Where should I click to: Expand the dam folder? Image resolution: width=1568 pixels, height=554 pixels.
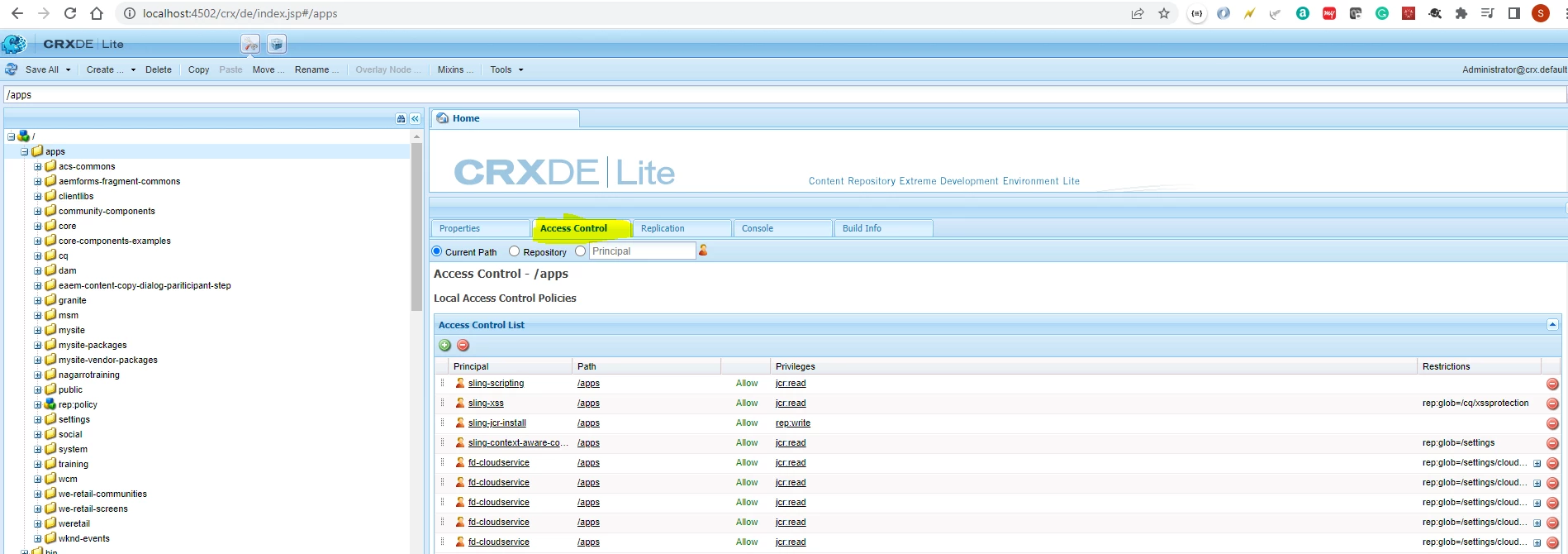coord(37,270)
